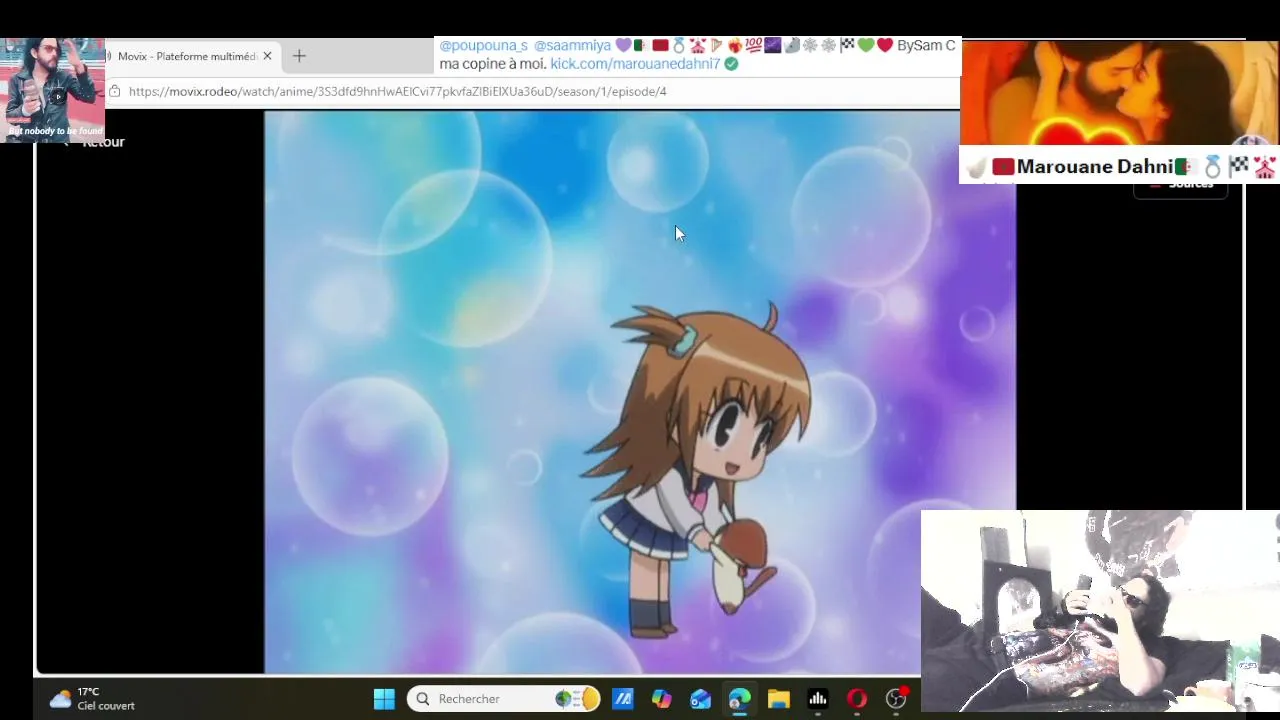Viewport: 1280px width, 720px height.
Task: Open the kick.com/marouanedahni7 link
Action: [635, 64]
